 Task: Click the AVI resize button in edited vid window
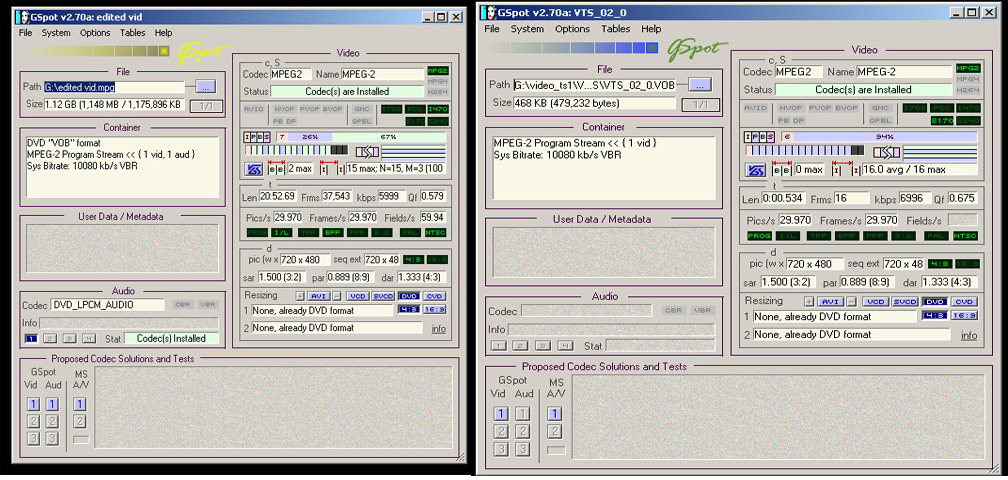point(319,296)
